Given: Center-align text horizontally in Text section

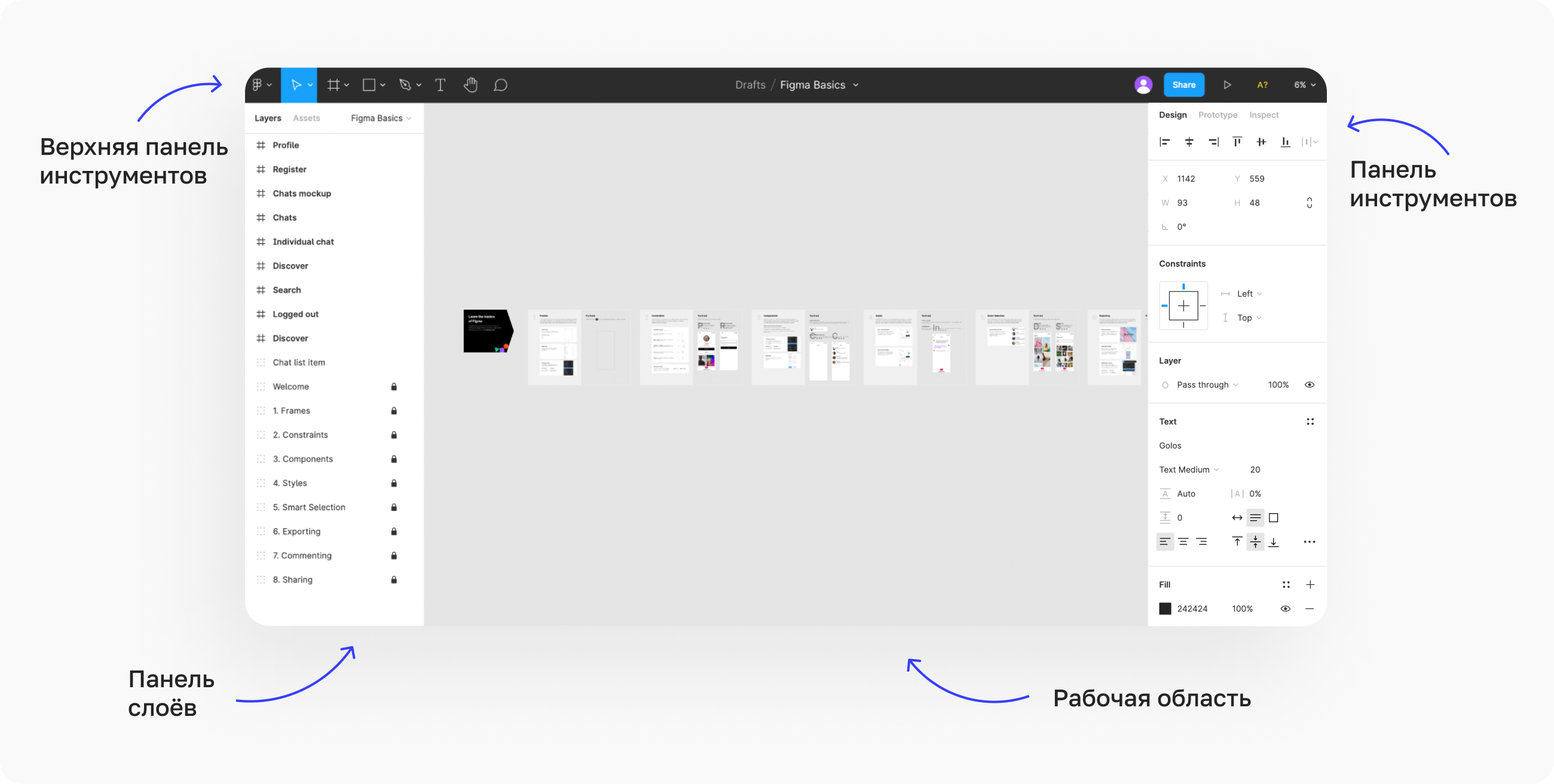Looking at the screenshot, I should [1183, 541].
